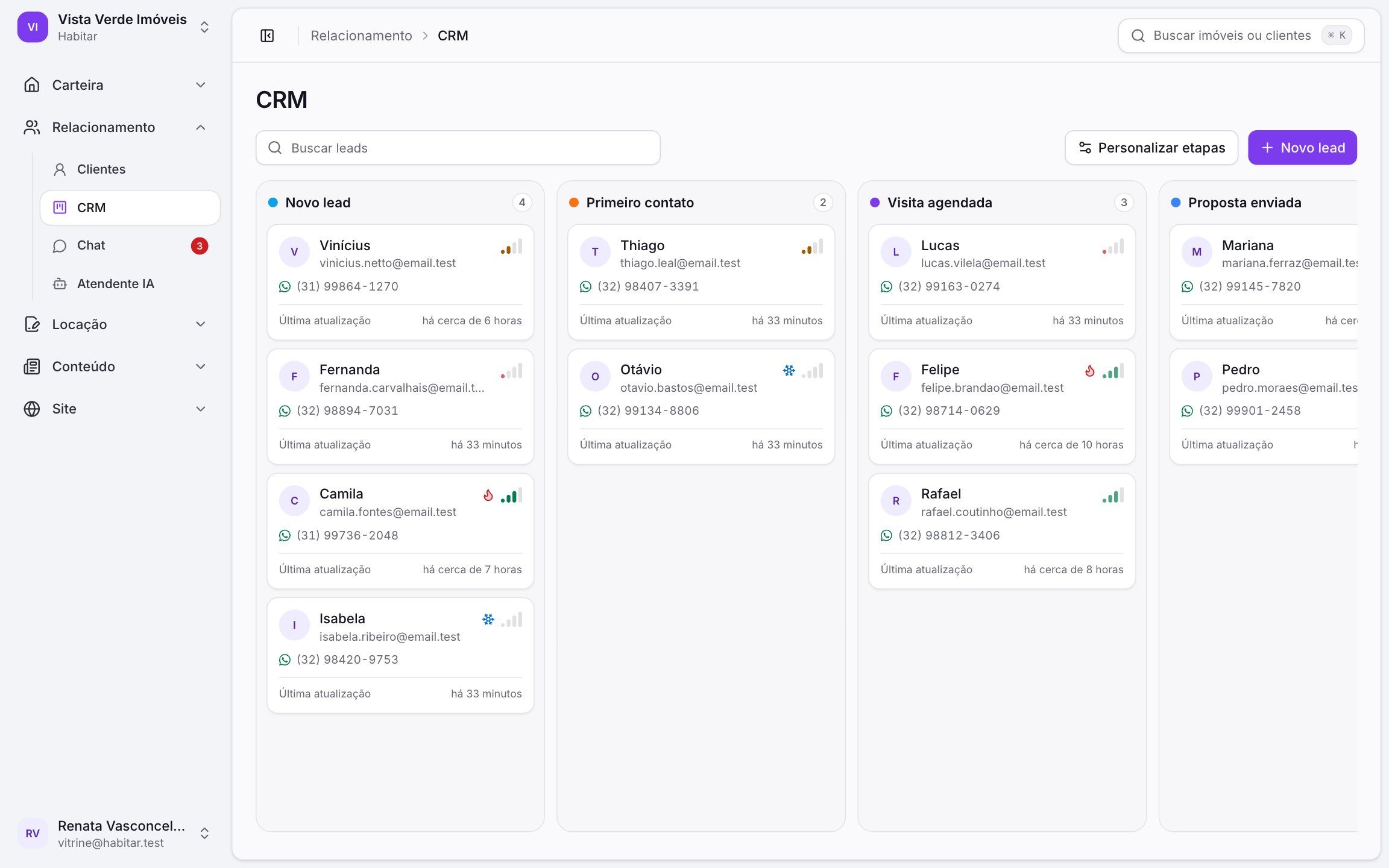Click the Site globe icon
This screenshot has width=1389, height=868.
pyautogui.click(x=32, y=409)
